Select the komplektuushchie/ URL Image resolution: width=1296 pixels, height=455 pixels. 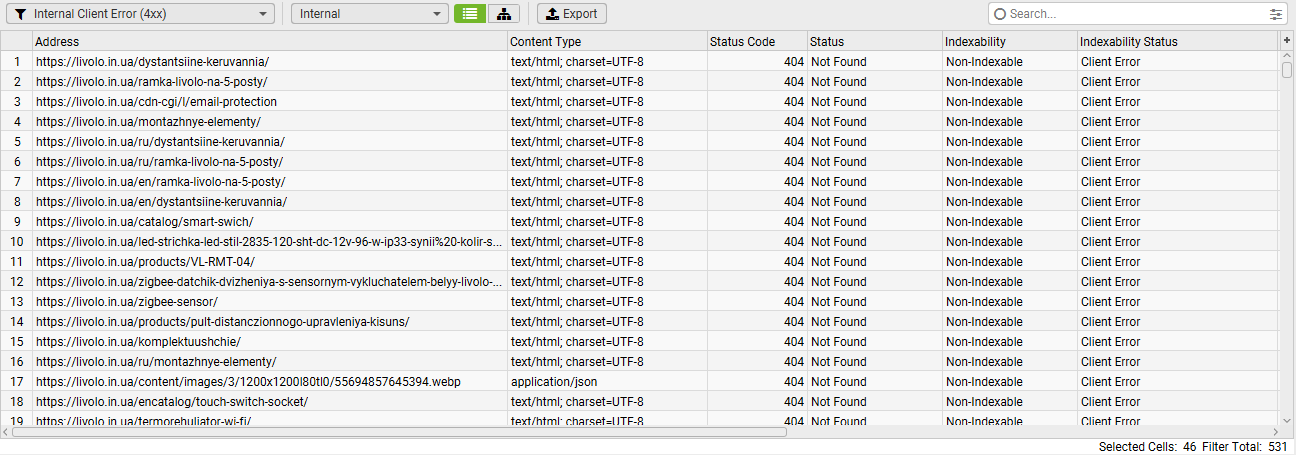(138, 342)
